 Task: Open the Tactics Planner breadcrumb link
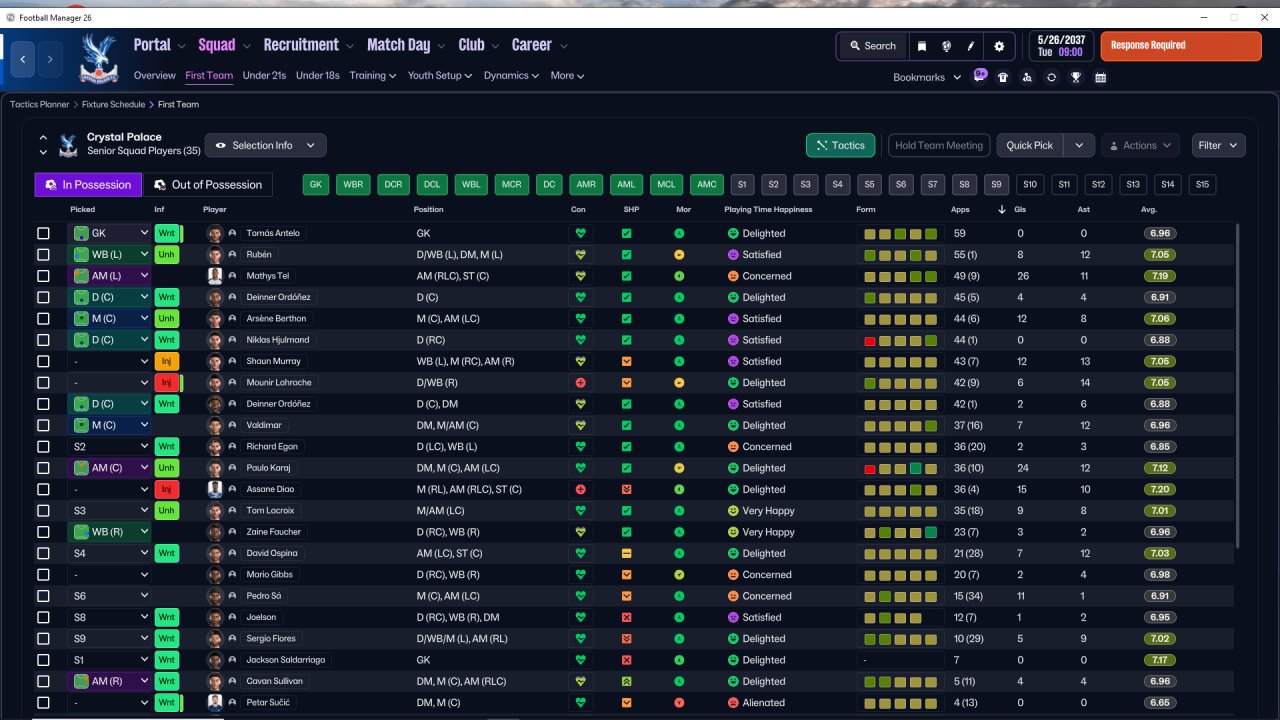click(40, 104)
